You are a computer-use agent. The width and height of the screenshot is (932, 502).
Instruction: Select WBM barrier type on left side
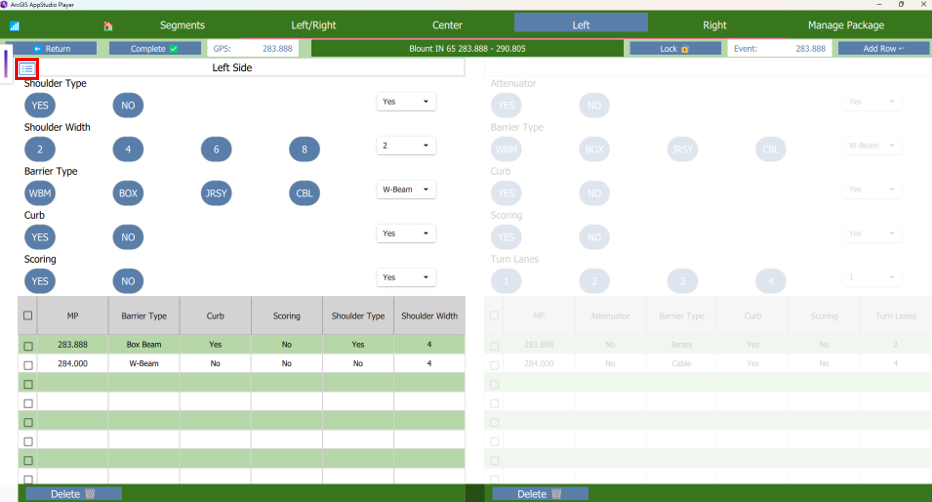point(40,193)
